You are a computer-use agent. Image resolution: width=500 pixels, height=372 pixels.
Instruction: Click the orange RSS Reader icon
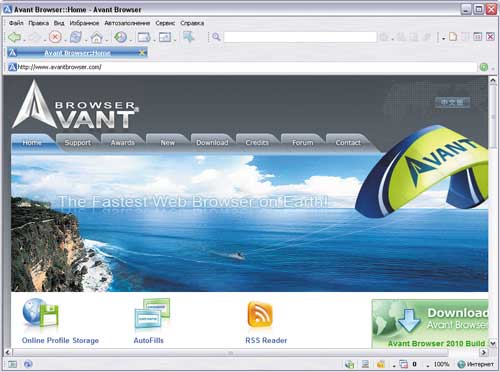[260, 315]
